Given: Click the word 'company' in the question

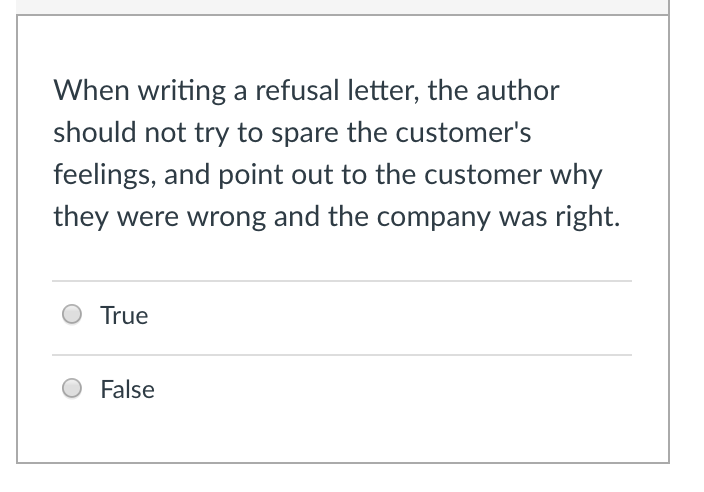Looking at the screenshot, I should point(433,217).
